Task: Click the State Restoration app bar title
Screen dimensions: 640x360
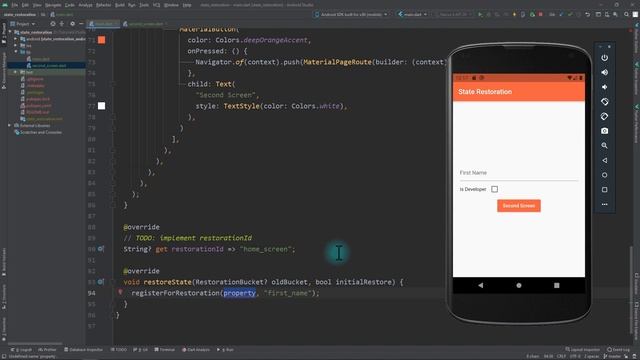Action: pyautogui.click(x=485, y=92)
